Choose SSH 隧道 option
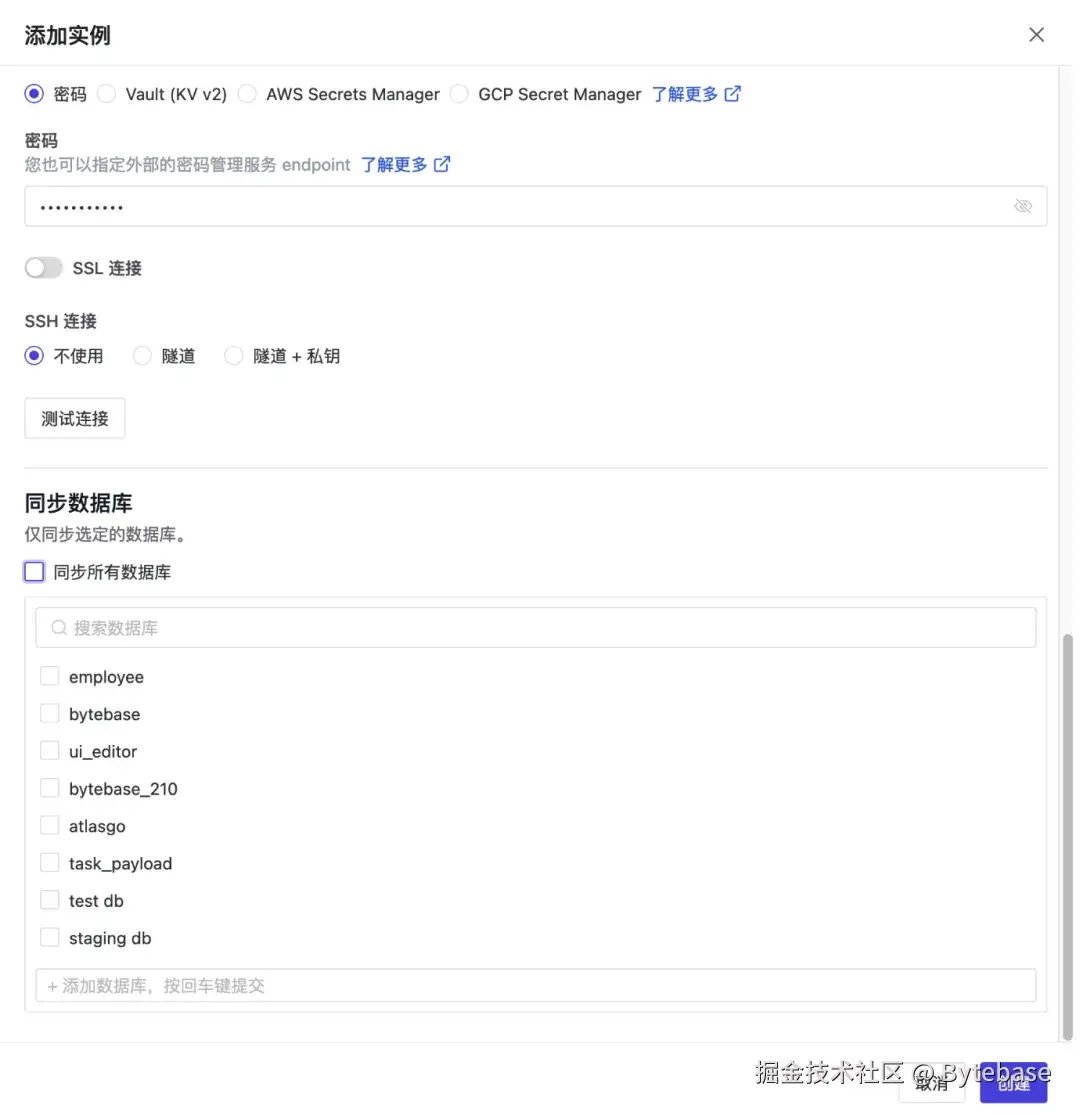The height and width of the screenshot is (1116, 1080). (x=142, y=356)
